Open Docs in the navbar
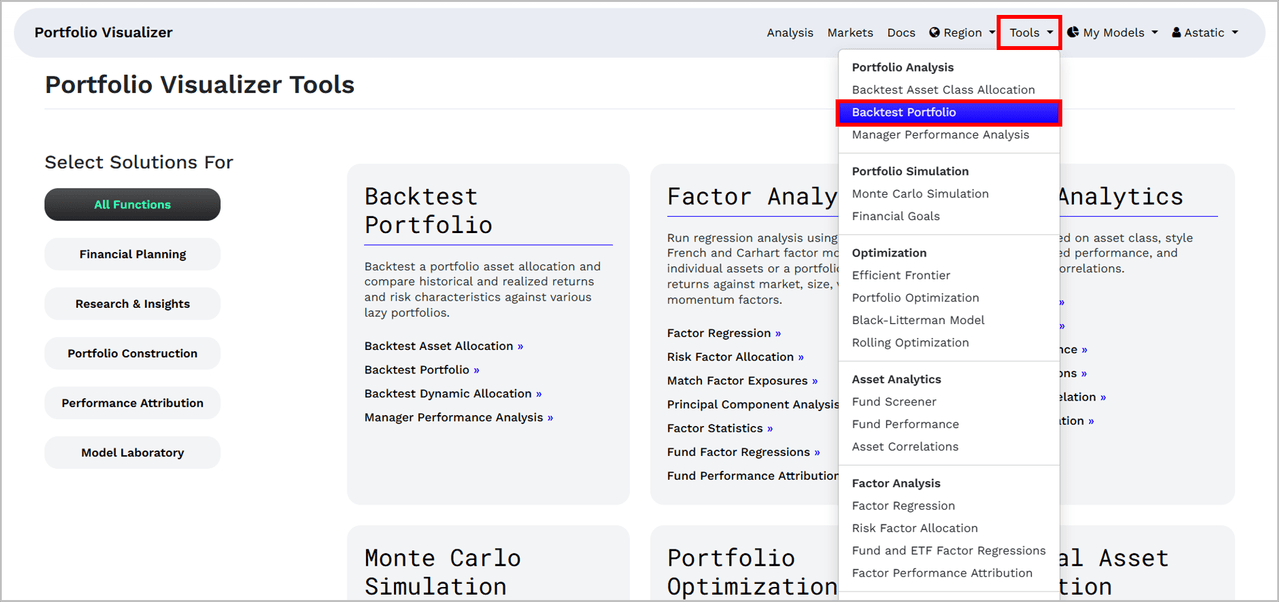The image size is (1279, 602). click(x=901, y=33)
